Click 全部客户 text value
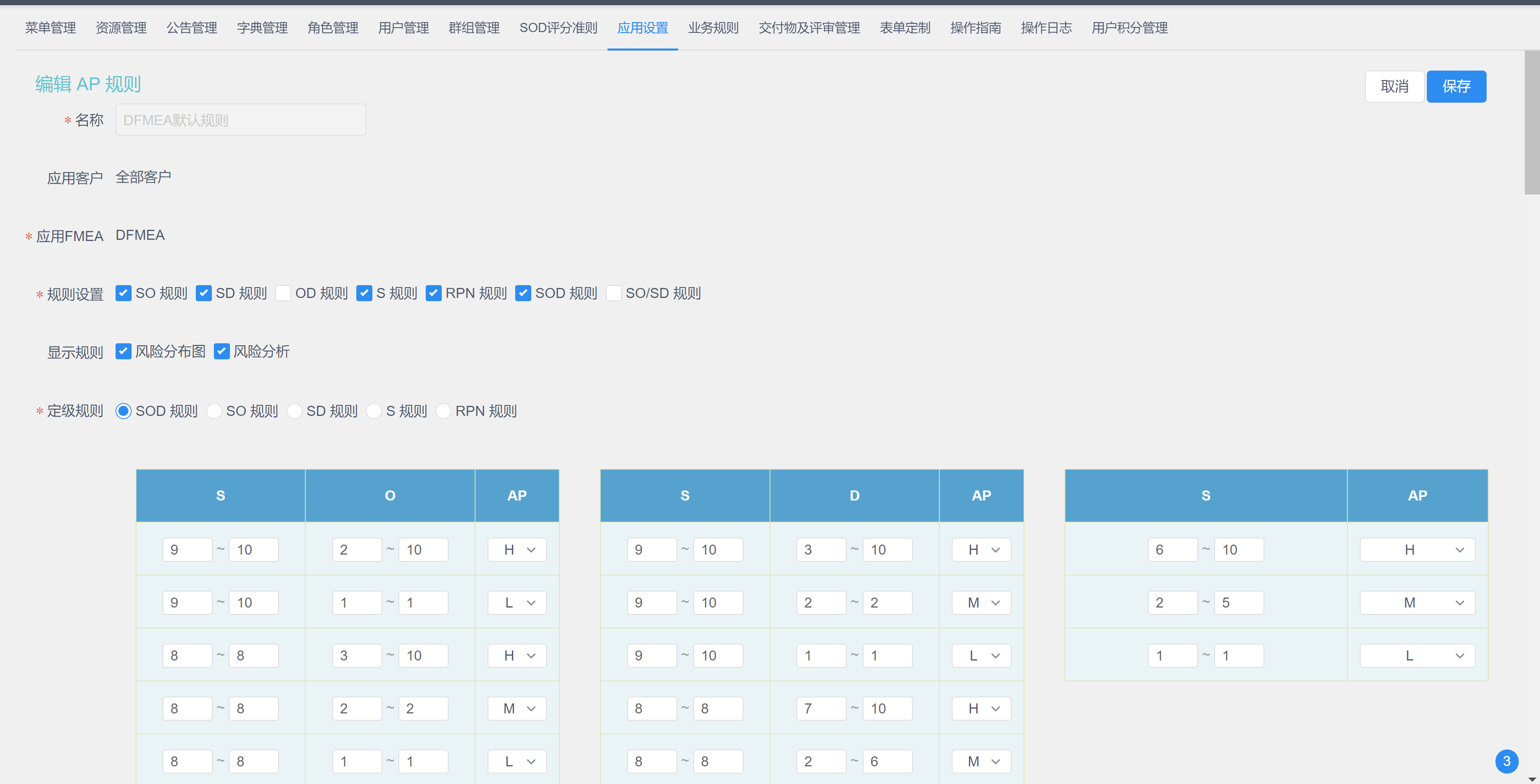Screen dimensions: 1540x784 pos(143,177)
